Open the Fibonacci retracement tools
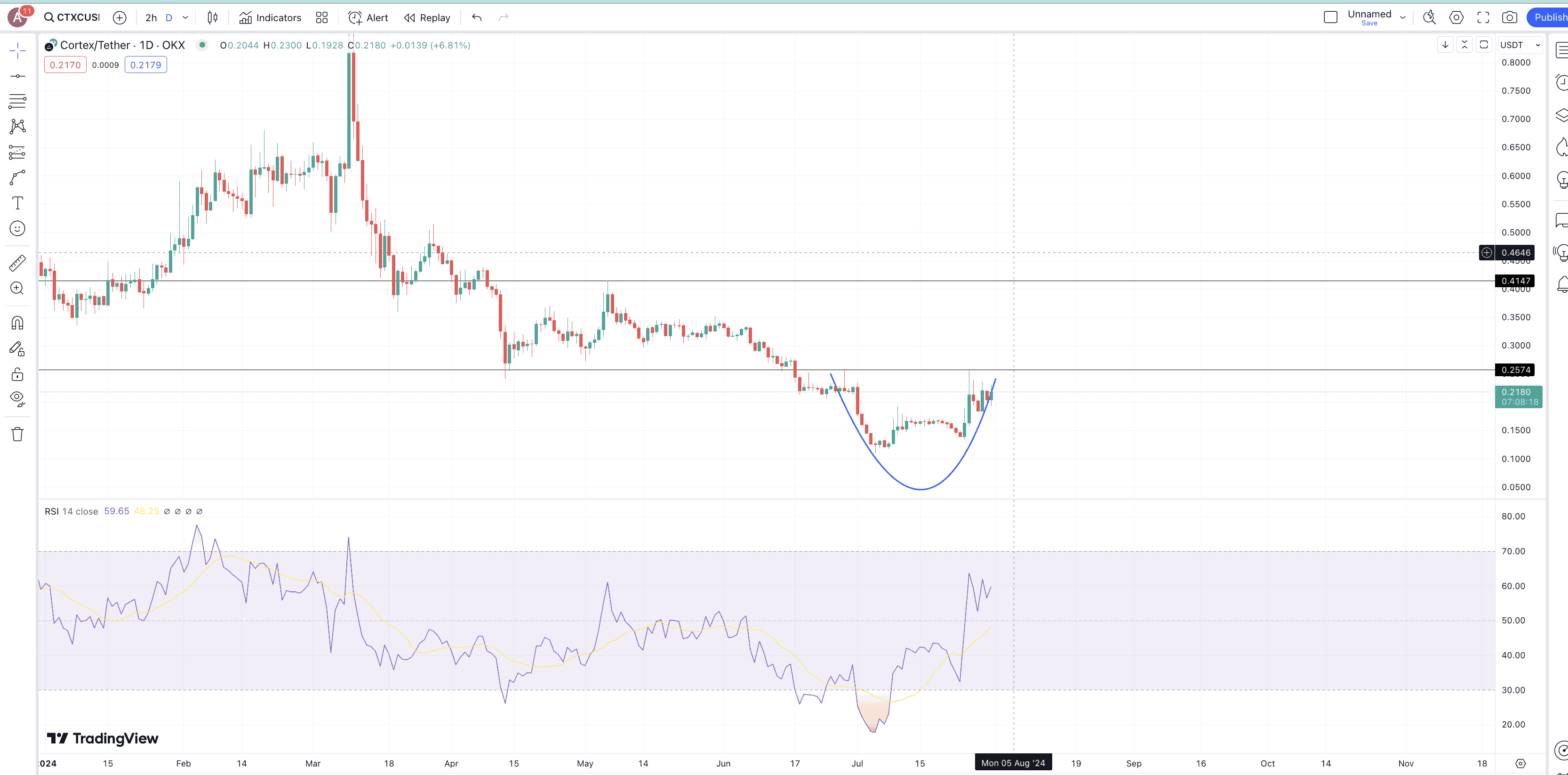 pos(18,101)
